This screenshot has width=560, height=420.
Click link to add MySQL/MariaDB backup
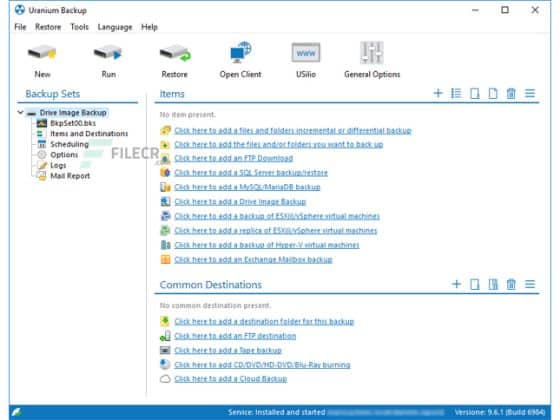point(247,187)
